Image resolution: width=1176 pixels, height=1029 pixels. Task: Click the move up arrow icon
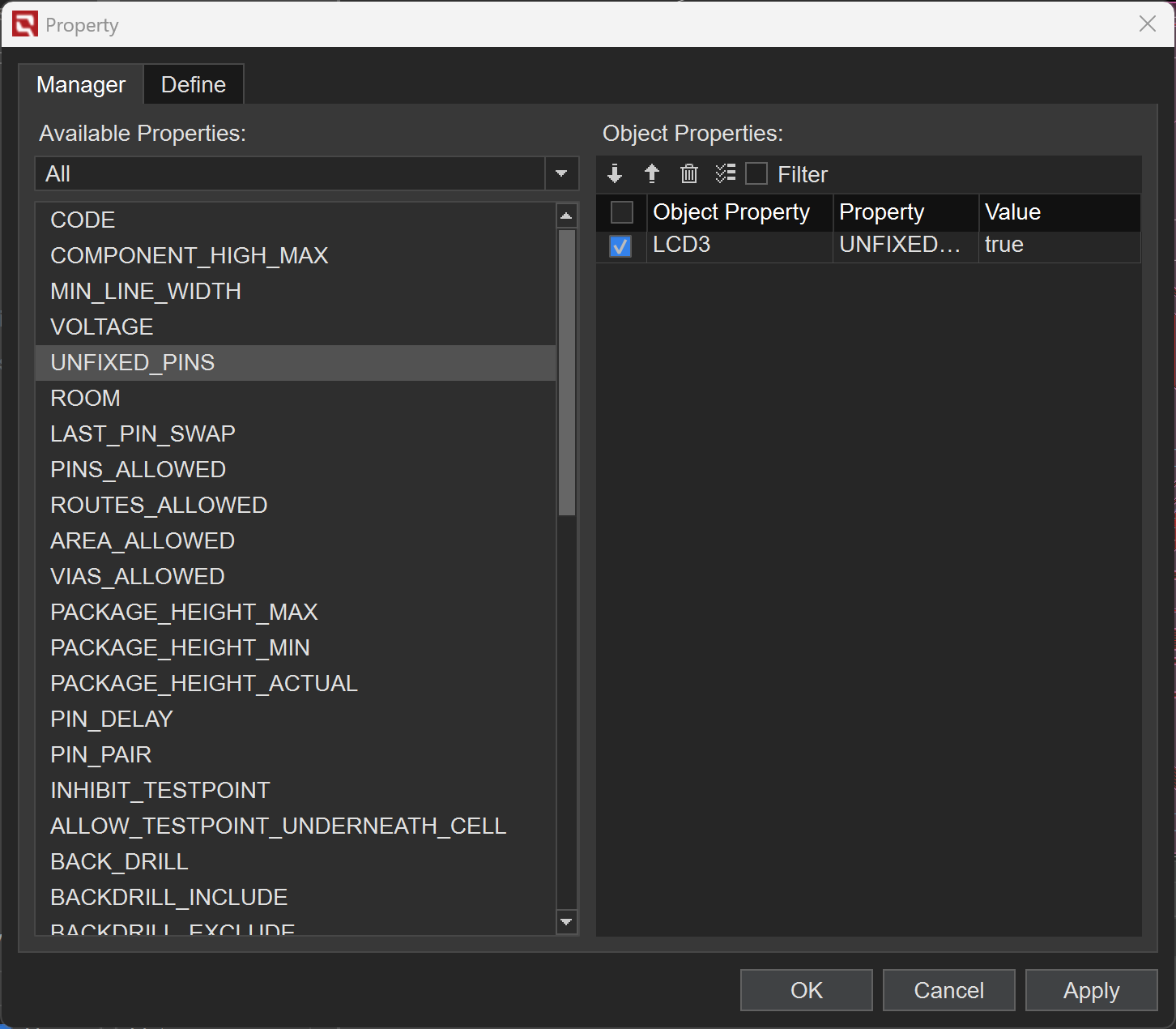[x=652, y=173]
